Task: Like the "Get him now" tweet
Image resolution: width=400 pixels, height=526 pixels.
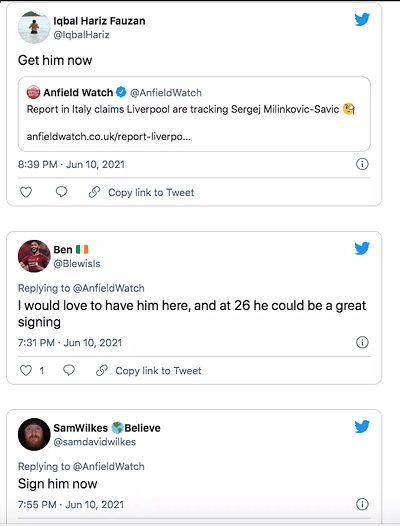Action: tap(26, 192)
